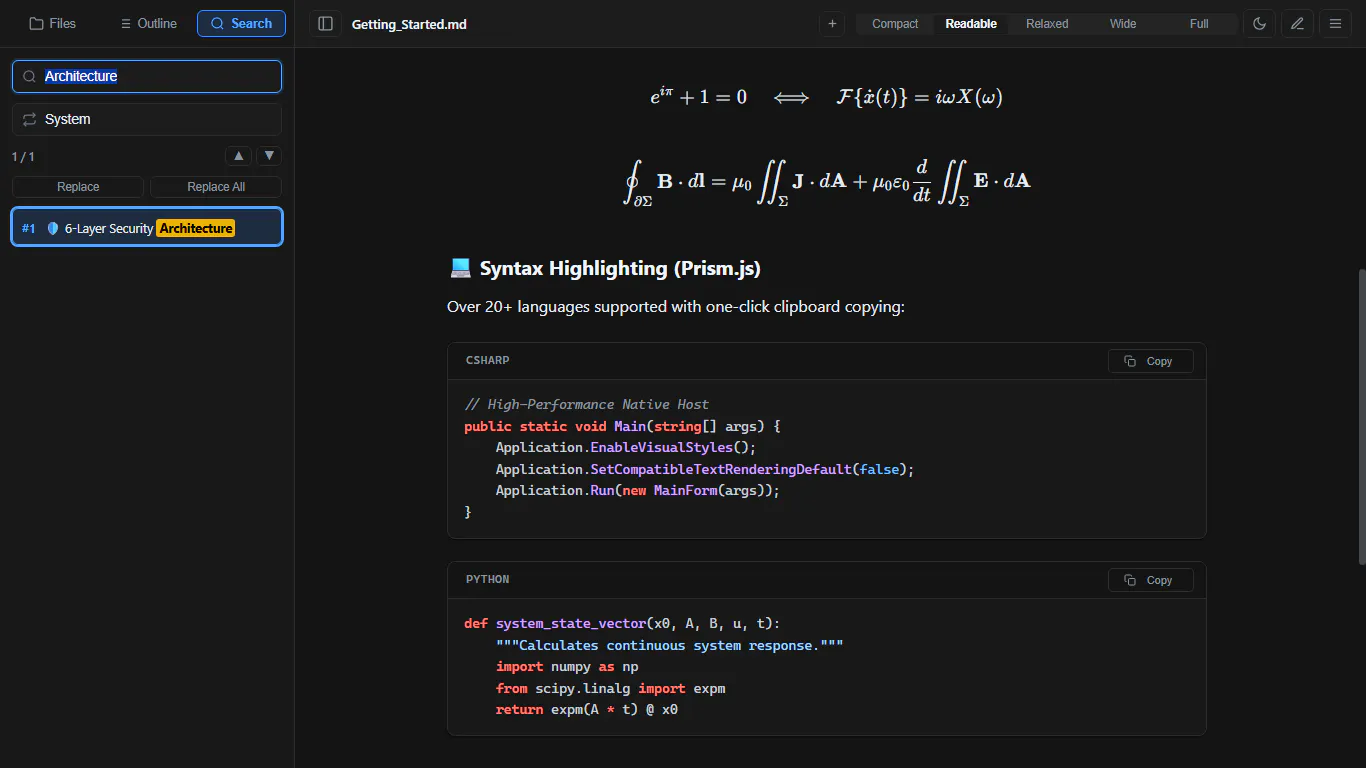
Task: Copy the PYTHON code block
Action: click(1150, 580)
